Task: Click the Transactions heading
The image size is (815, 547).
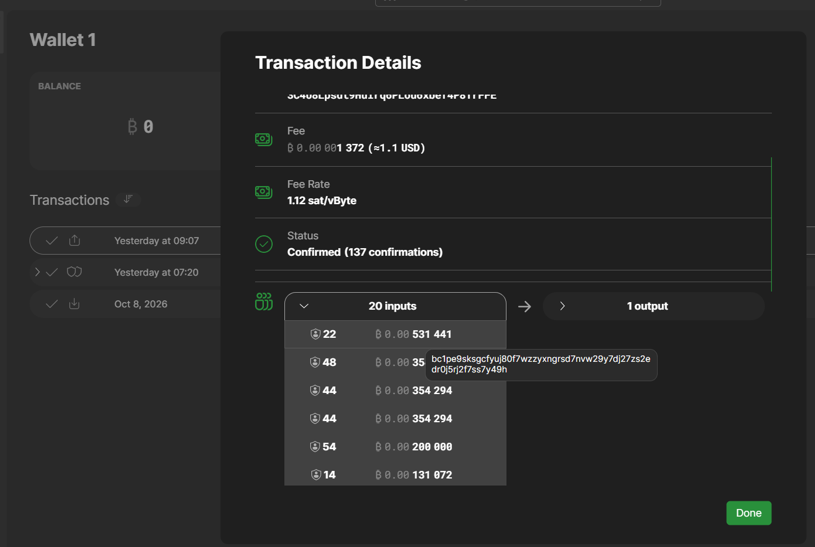Action: coord(70,200)
